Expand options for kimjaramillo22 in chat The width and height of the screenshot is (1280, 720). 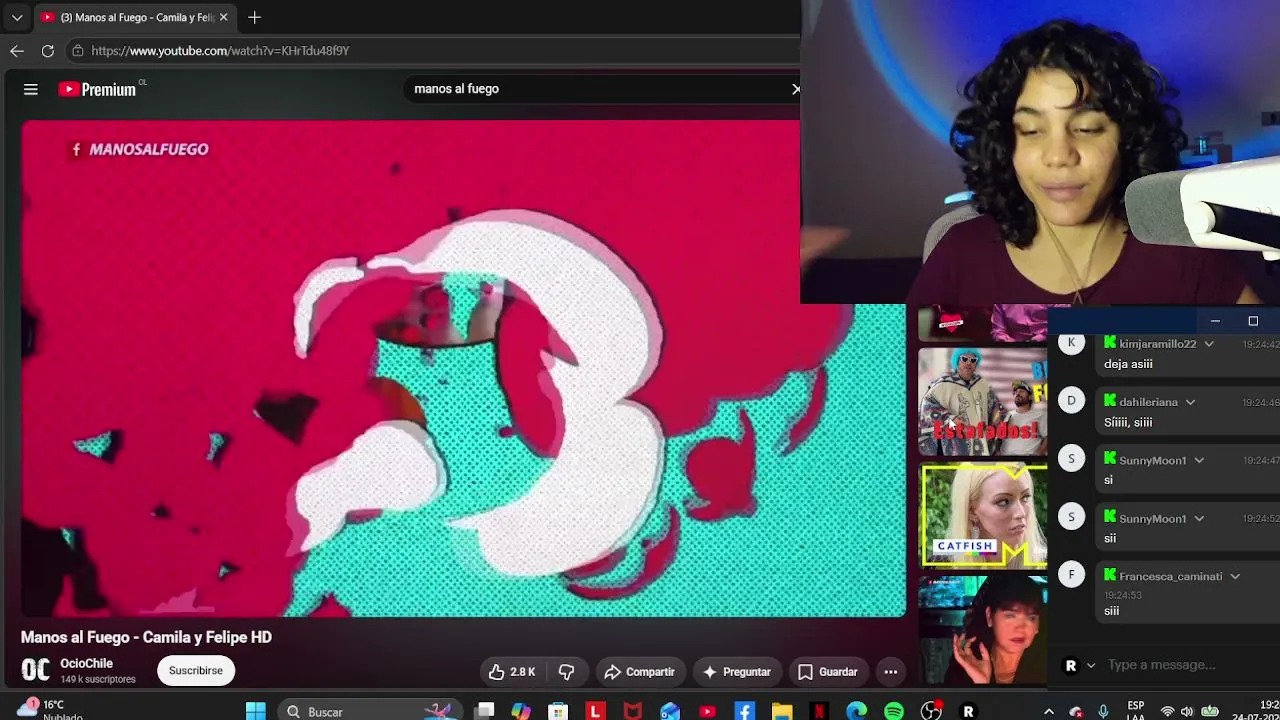click(1209, 344)
